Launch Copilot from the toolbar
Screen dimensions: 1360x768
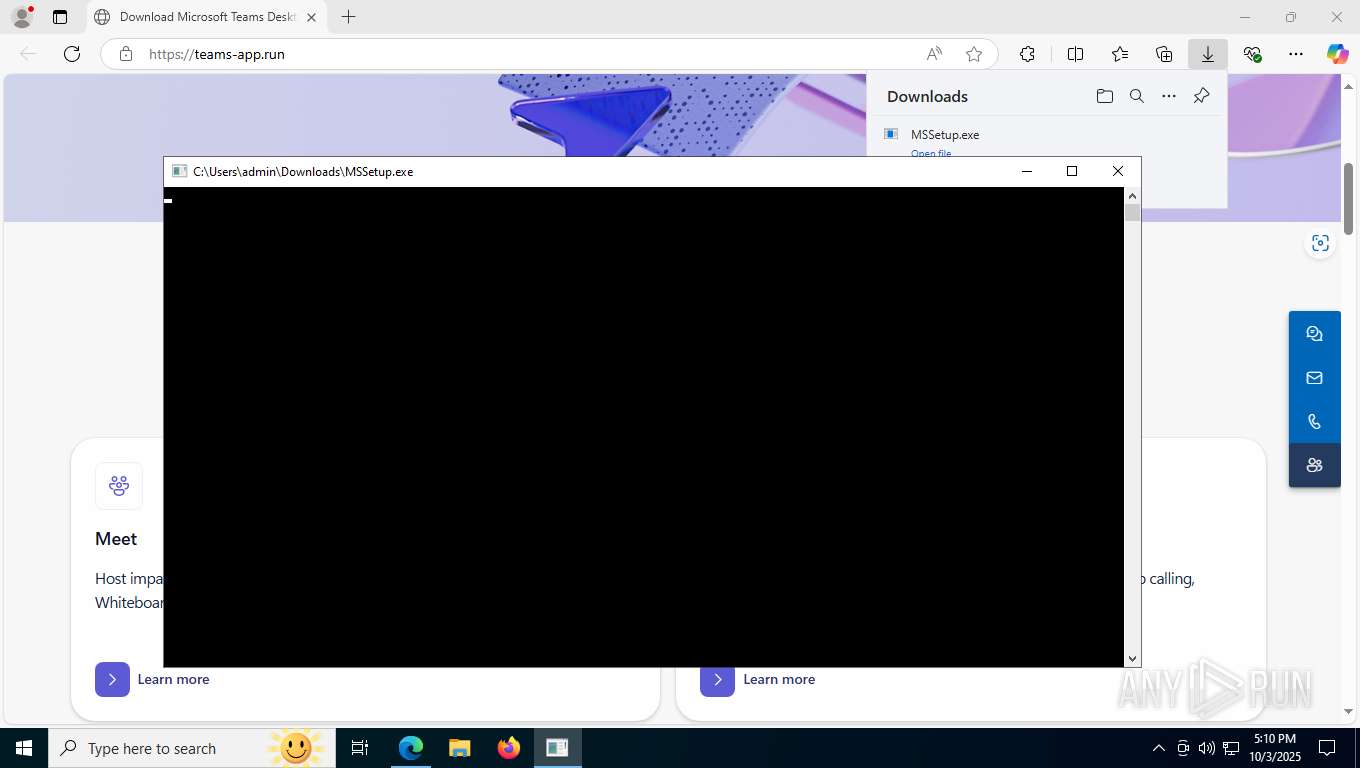1338,54
